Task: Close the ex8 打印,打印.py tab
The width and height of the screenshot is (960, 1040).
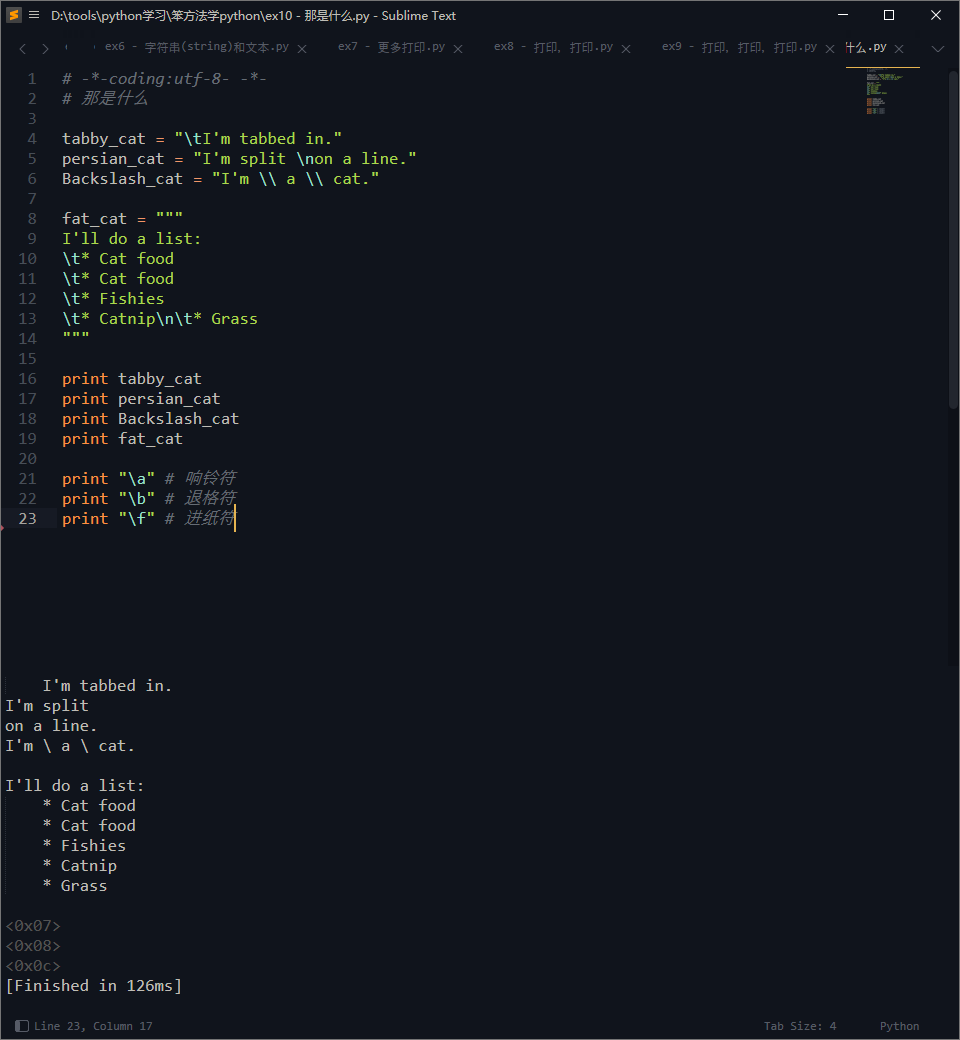Action: tap(626, 48)
